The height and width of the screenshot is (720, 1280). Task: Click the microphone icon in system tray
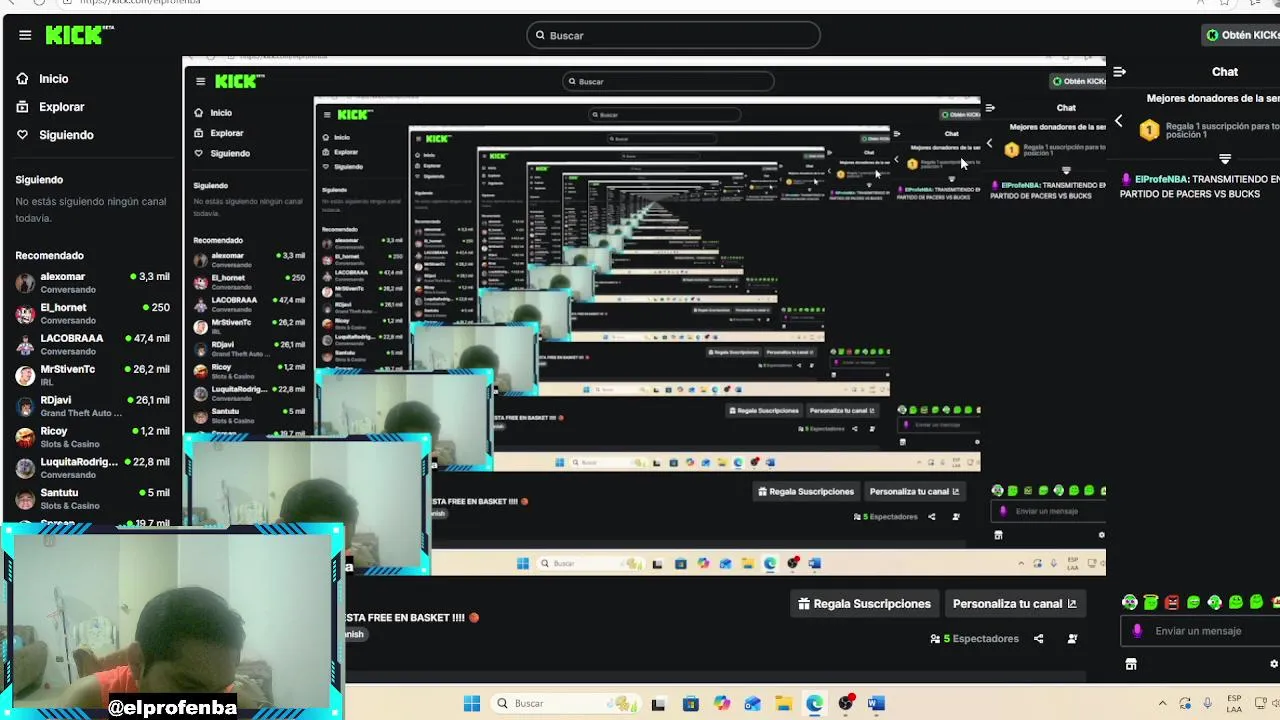1207,703
